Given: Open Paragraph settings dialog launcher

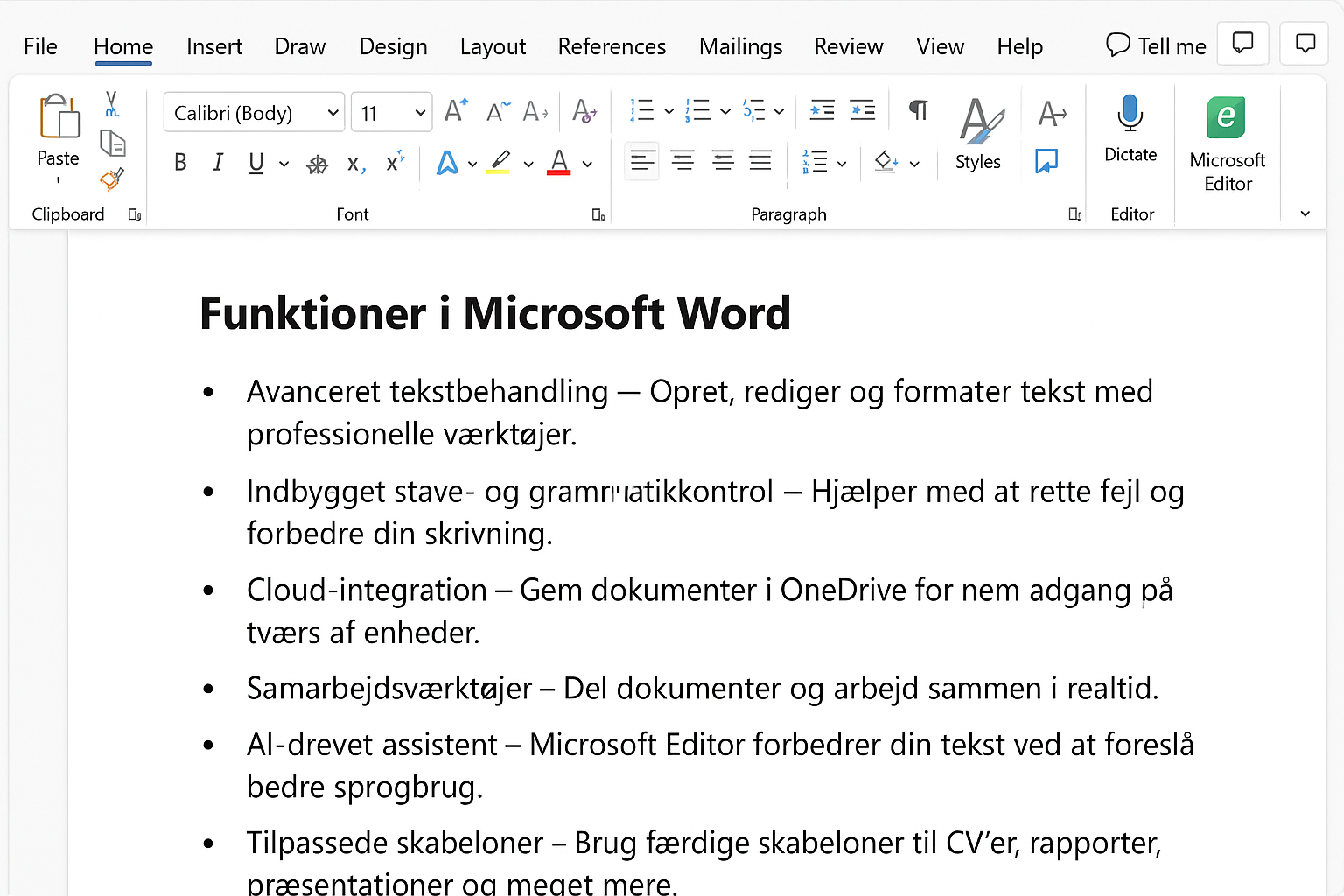Looking at the screenshot, I should 1075,214.
